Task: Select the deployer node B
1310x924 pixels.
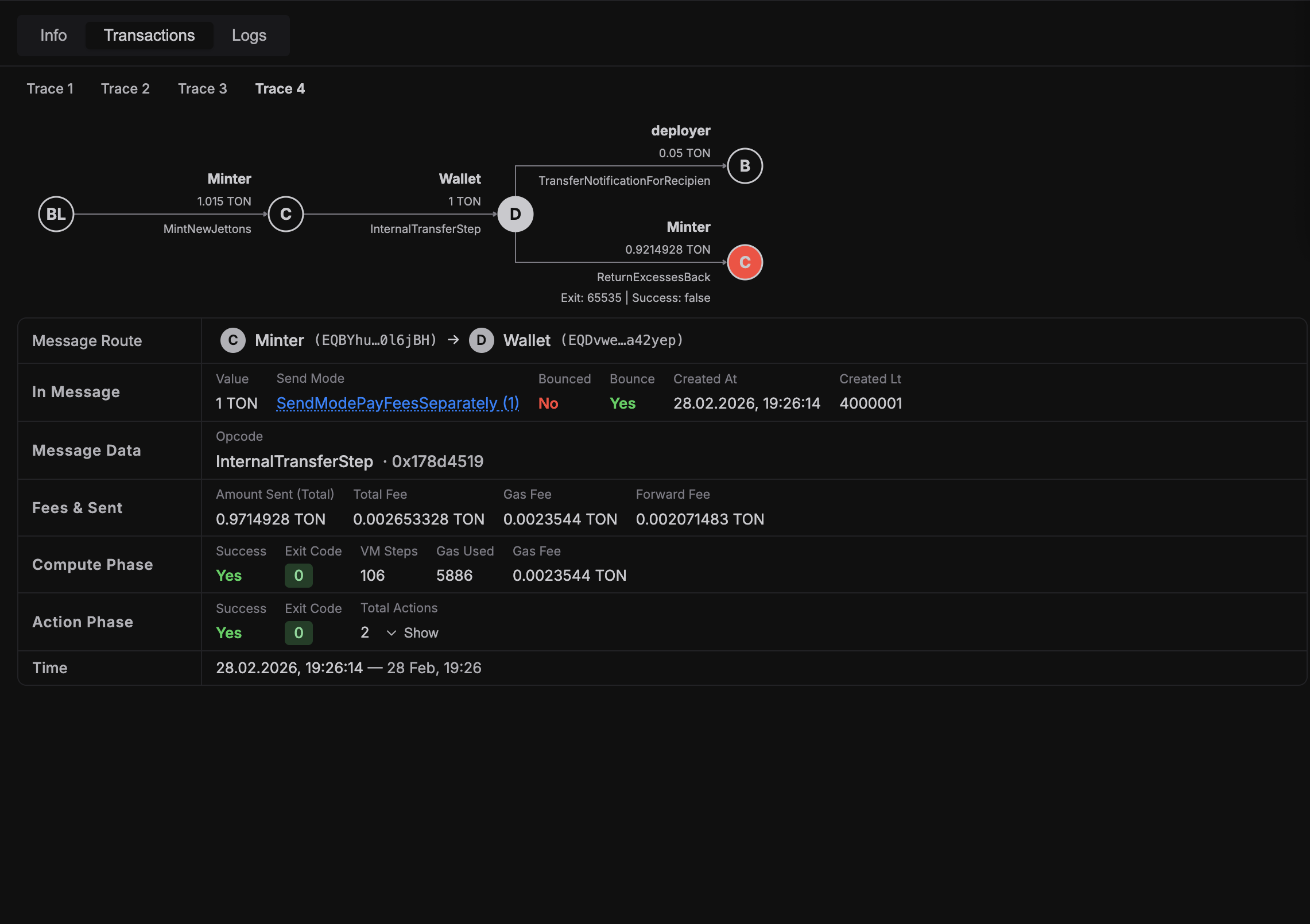Action: tap(745, 166)
